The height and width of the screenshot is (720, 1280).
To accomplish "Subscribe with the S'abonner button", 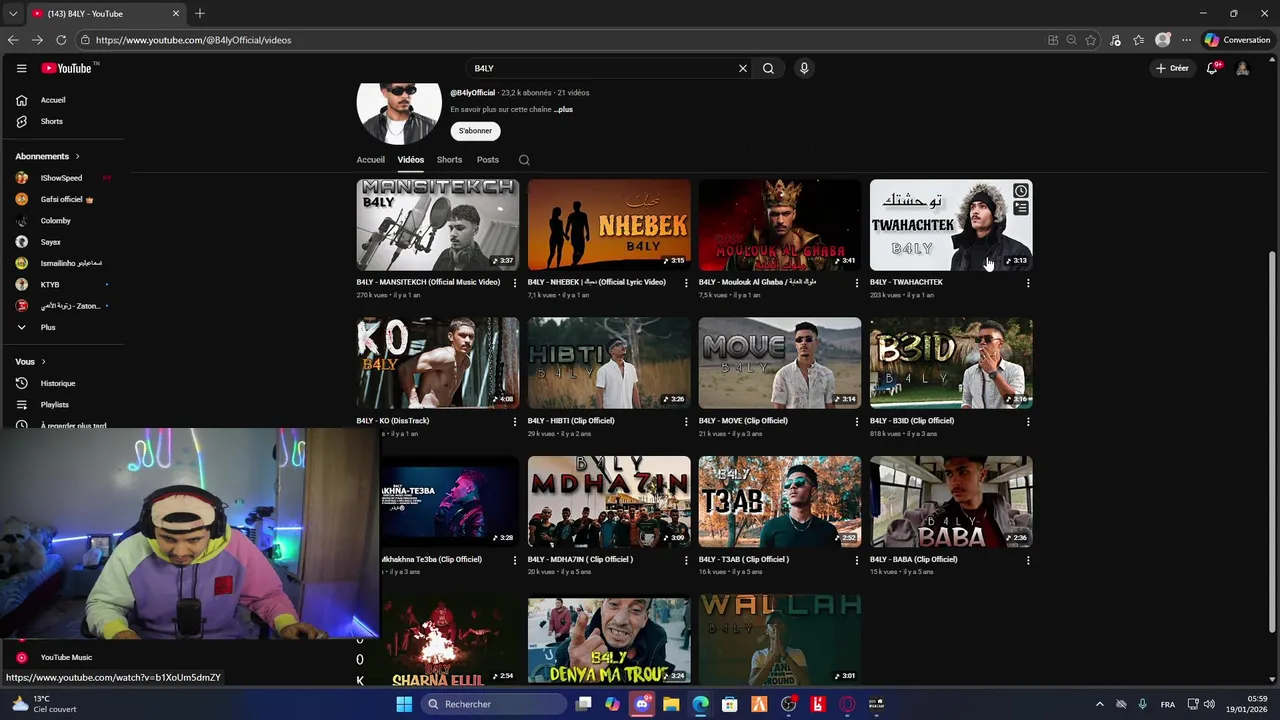I will 475,131.
